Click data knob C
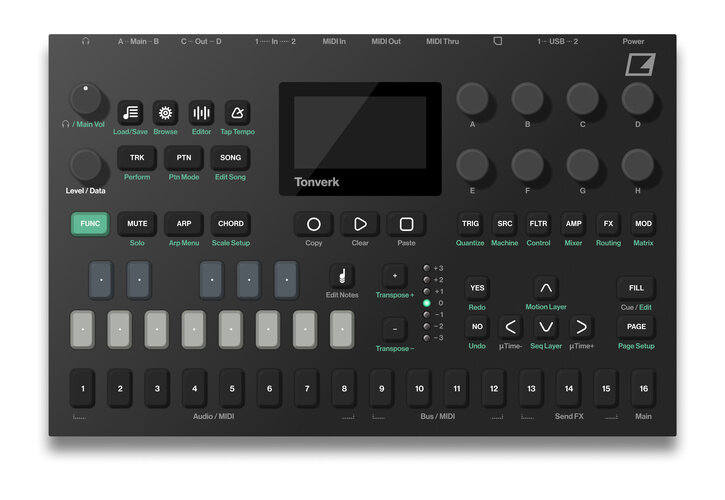The width and height of the screenshot is (725, 500). [583, 99]
